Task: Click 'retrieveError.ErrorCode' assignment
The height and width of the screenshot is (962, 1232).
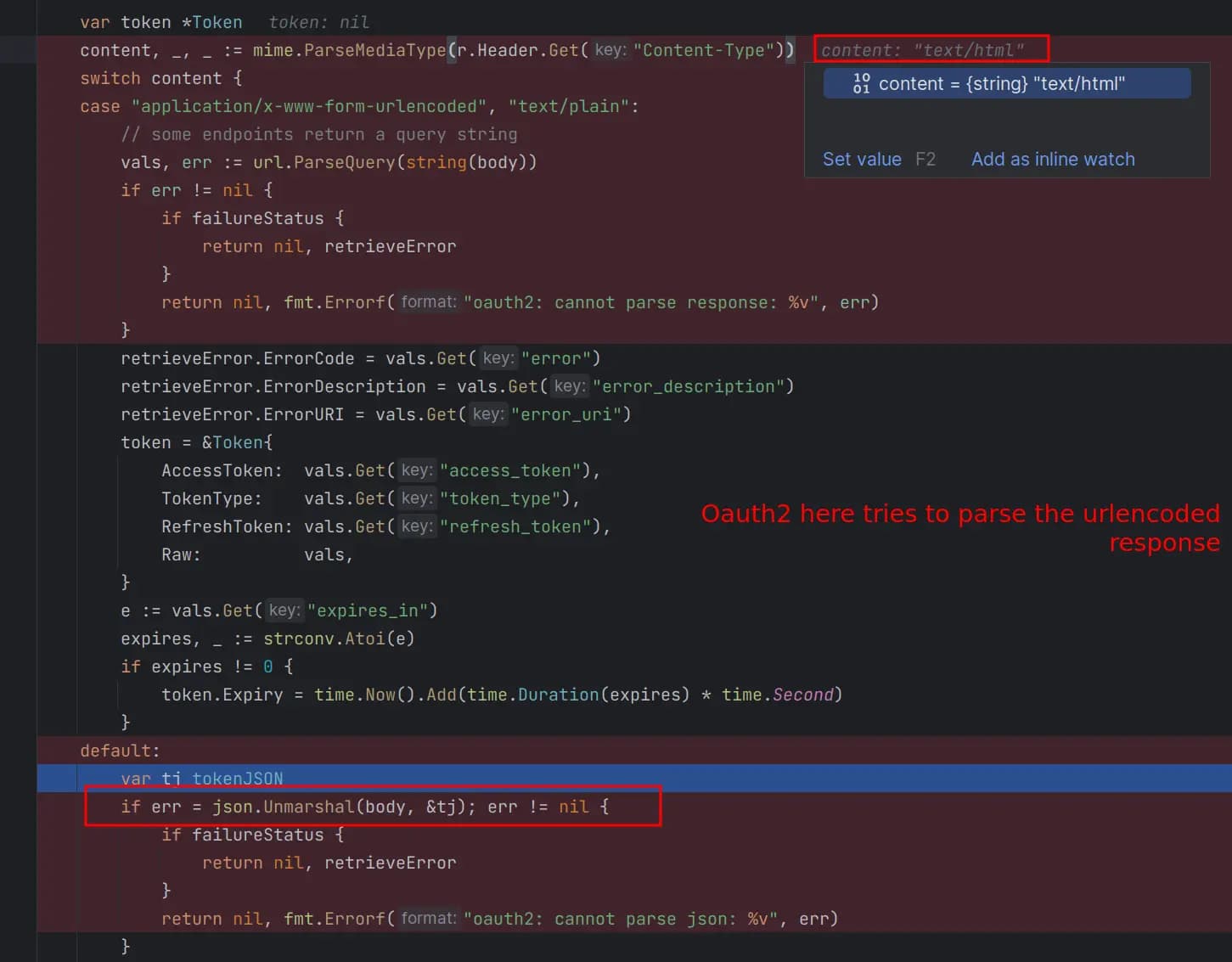Action: (238, 358)
